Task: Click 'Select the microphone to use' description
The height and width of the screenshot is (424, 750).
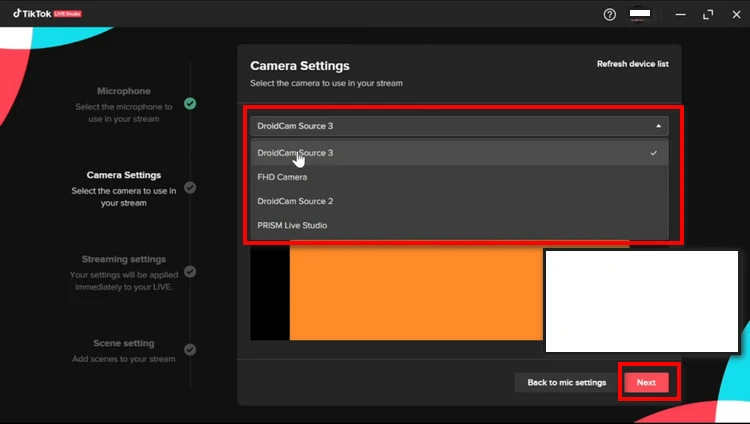Action: click(x=123, y=113)
